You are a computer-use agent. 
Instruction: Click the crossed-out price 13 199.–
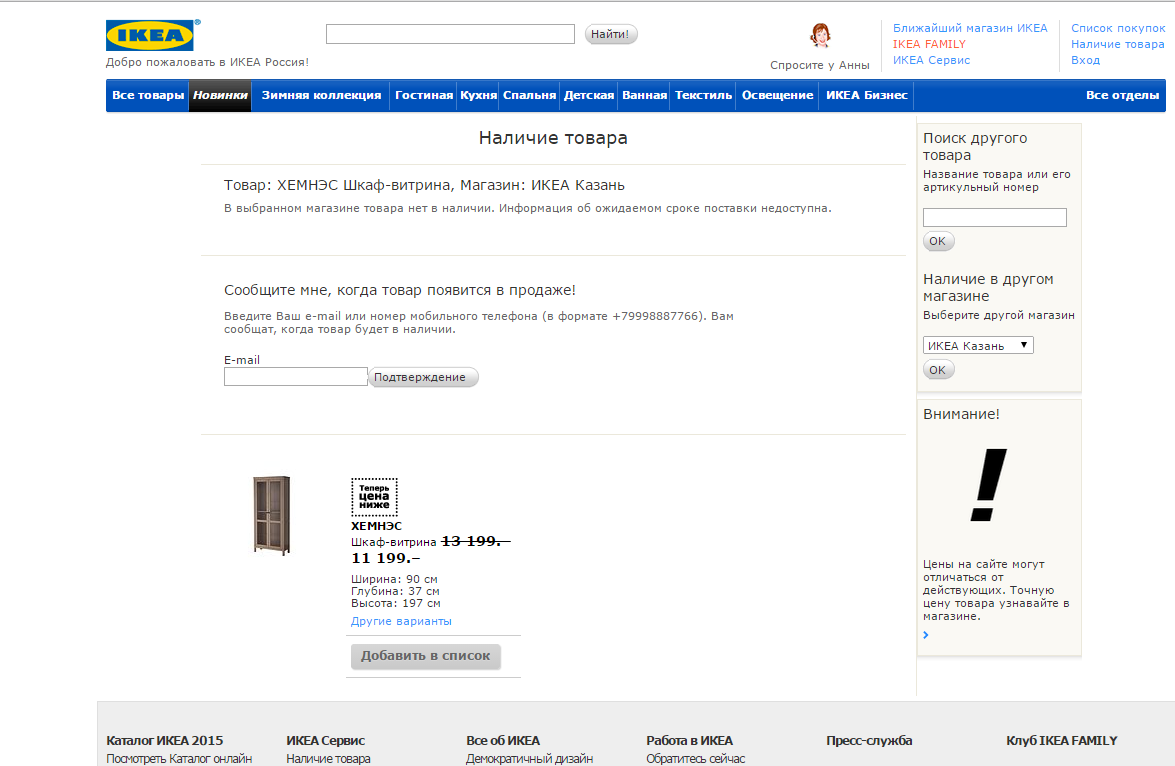(x=476, y=541)
